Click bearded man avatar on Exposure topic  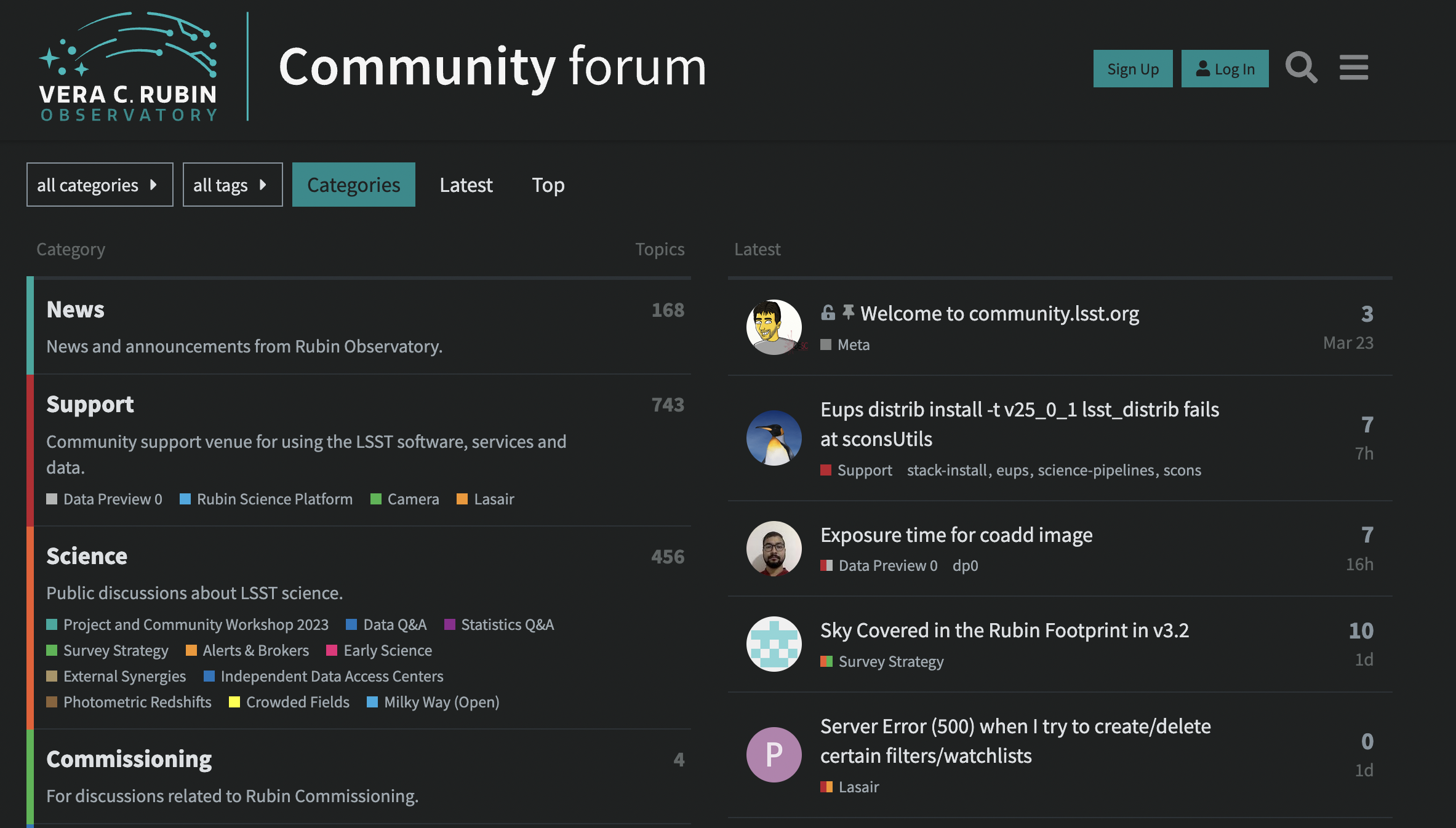774,549
